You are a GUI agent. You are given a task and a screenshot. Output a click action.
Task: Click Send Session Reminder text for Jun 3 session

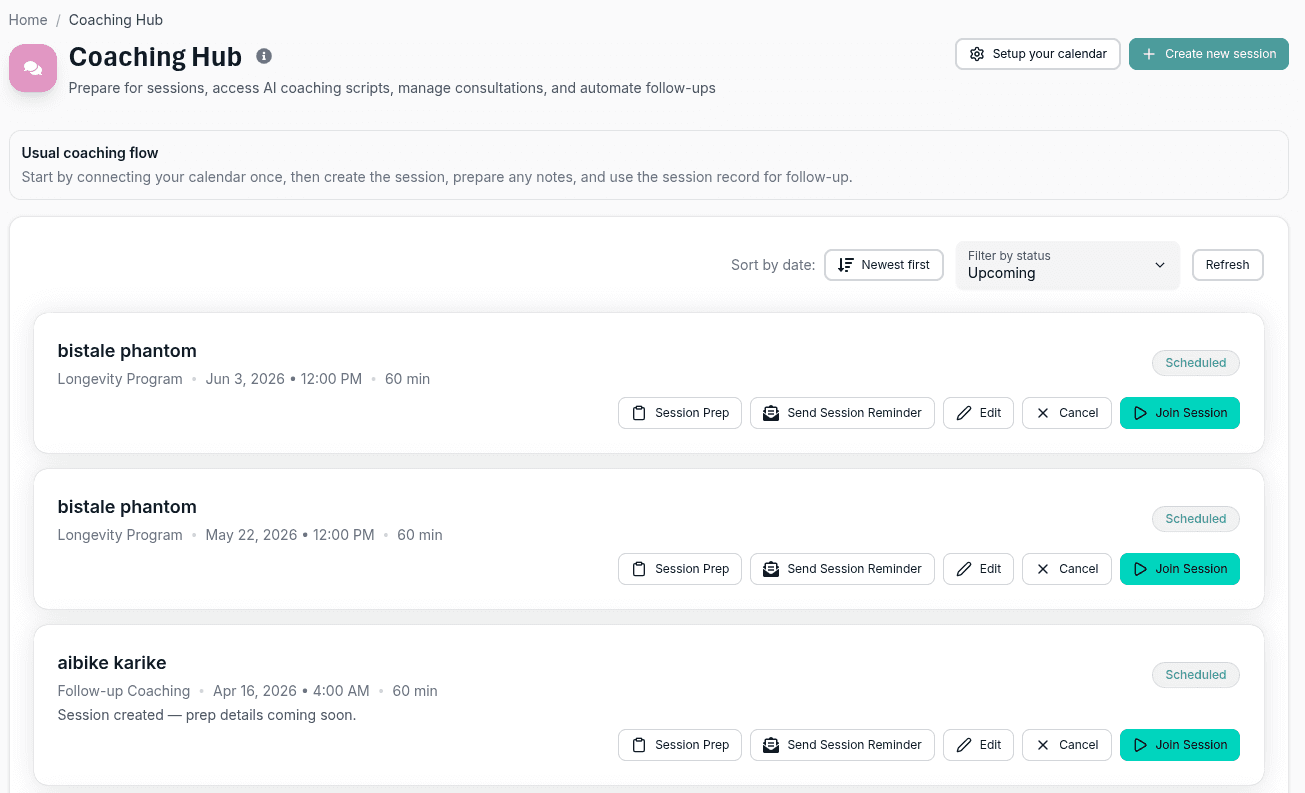854,413
